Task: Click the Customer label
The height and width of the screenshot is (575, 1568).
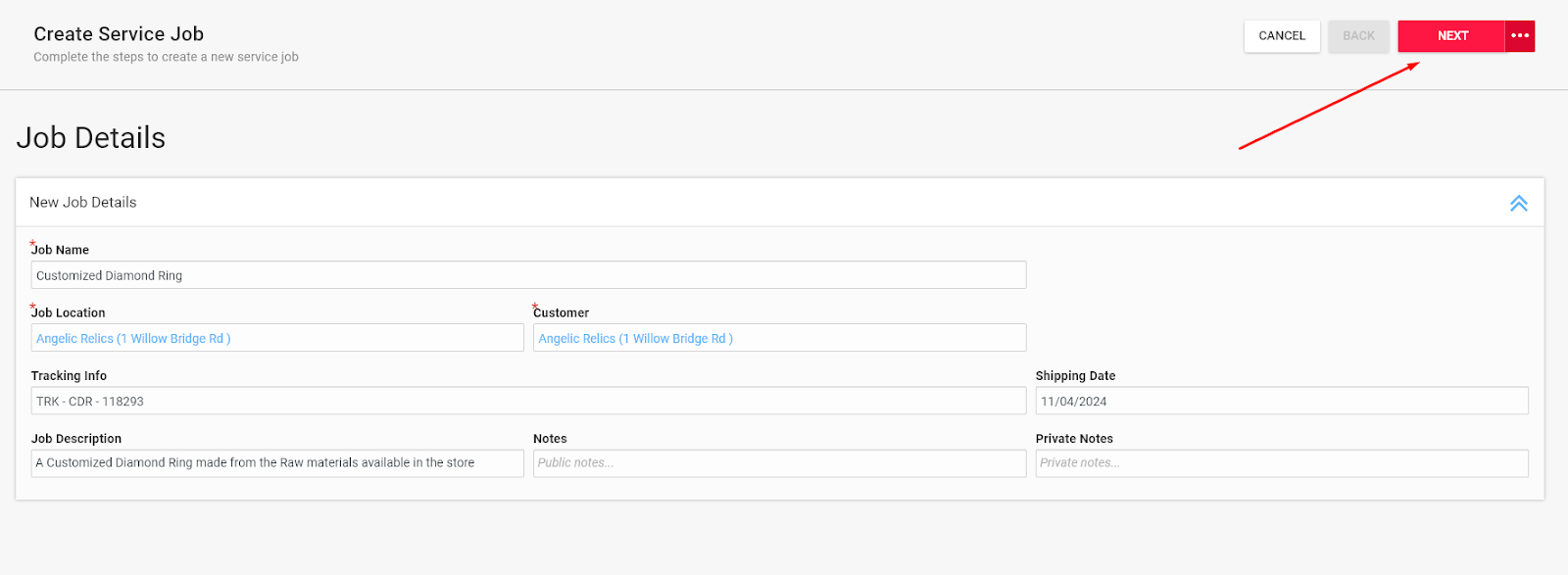Action: [x=562, y=312]
